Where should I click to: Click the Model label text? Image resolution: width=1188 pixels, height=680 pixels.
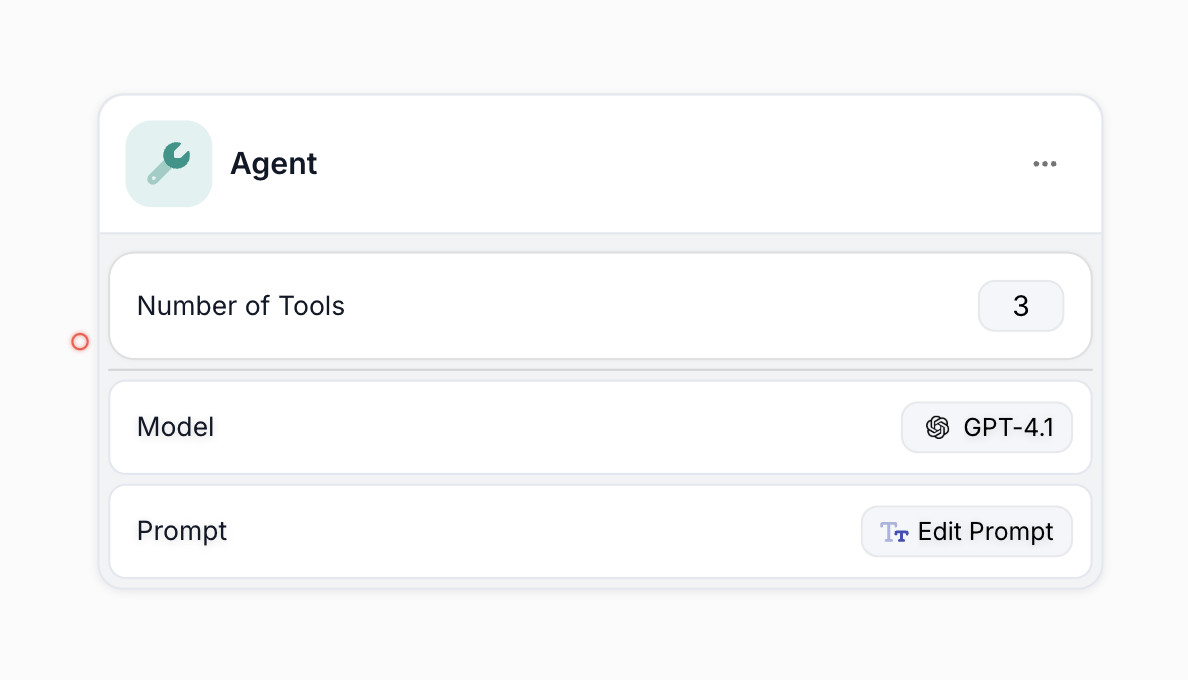tap(176, 427)
